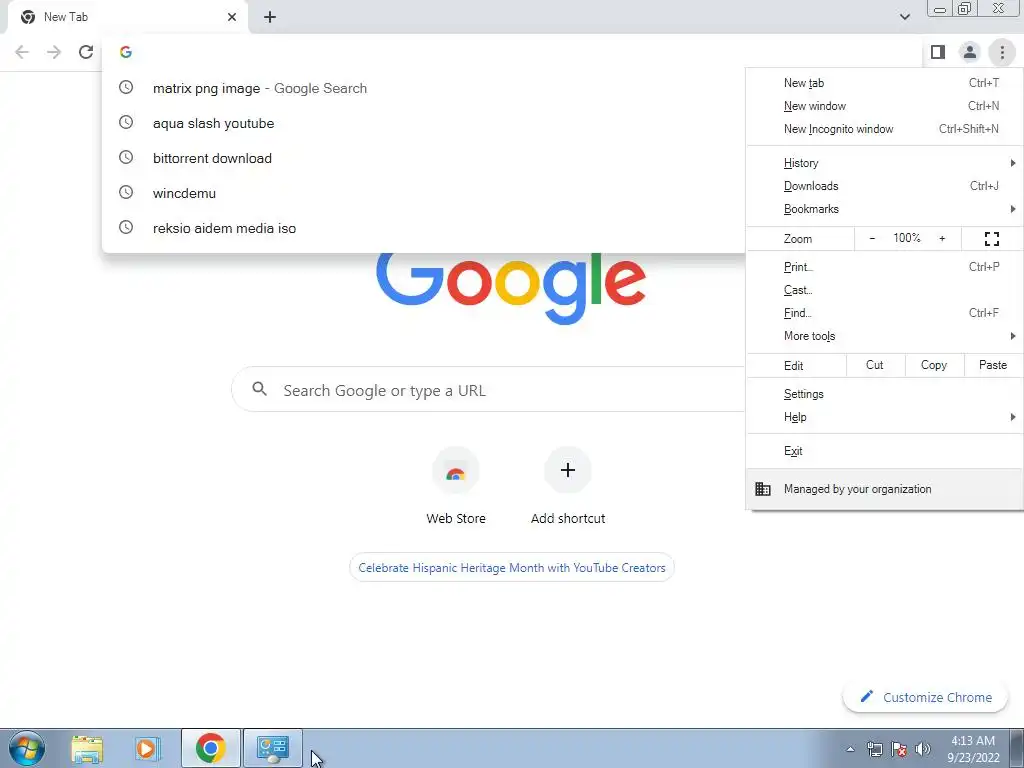The image size is (1024, 768).
Task: Select suggestion reksio aidem media iso
Action: click(423, 228)
